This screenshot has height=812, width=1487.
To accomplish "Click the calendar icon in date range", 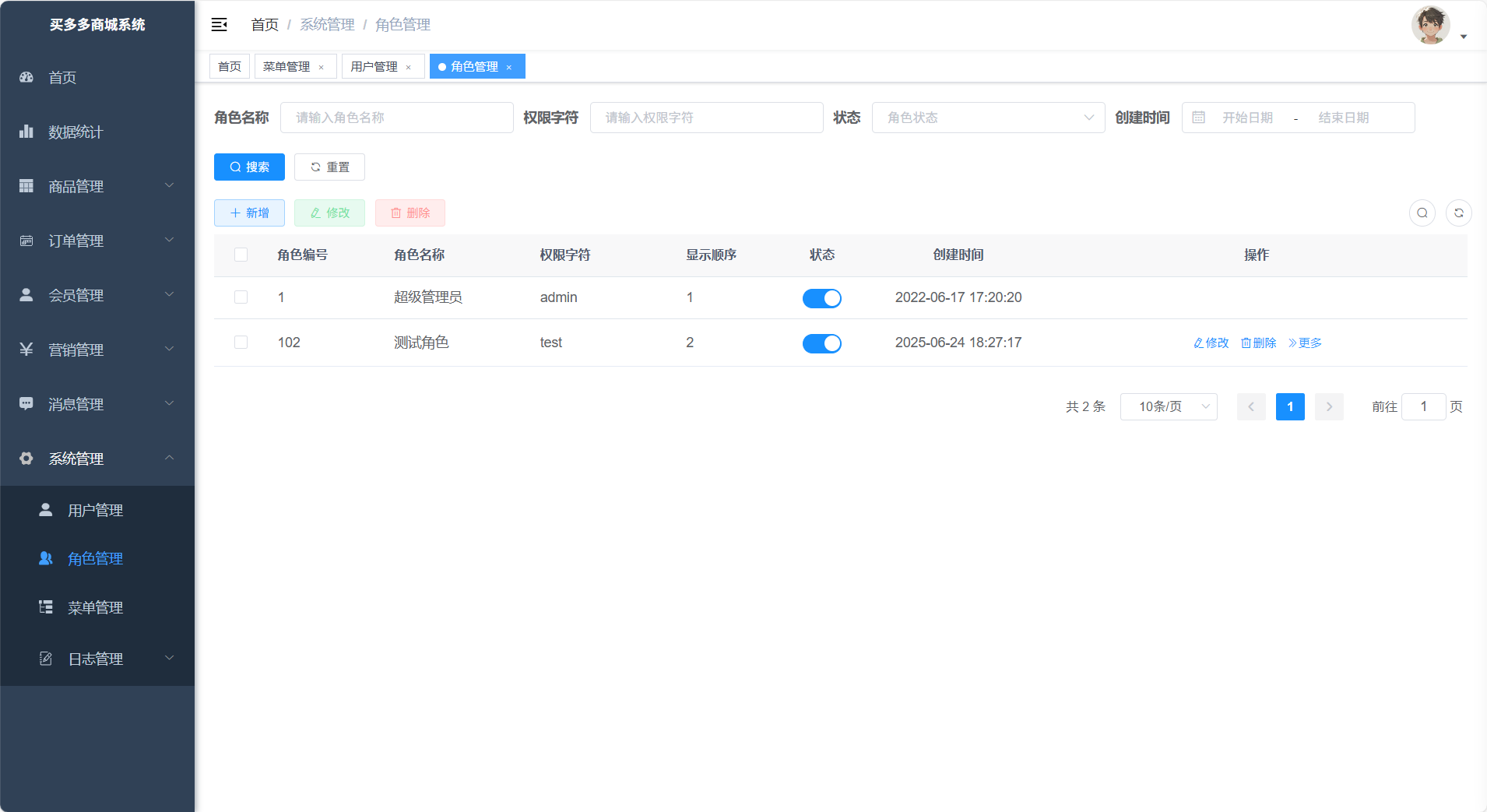I will coord(1199,118).
